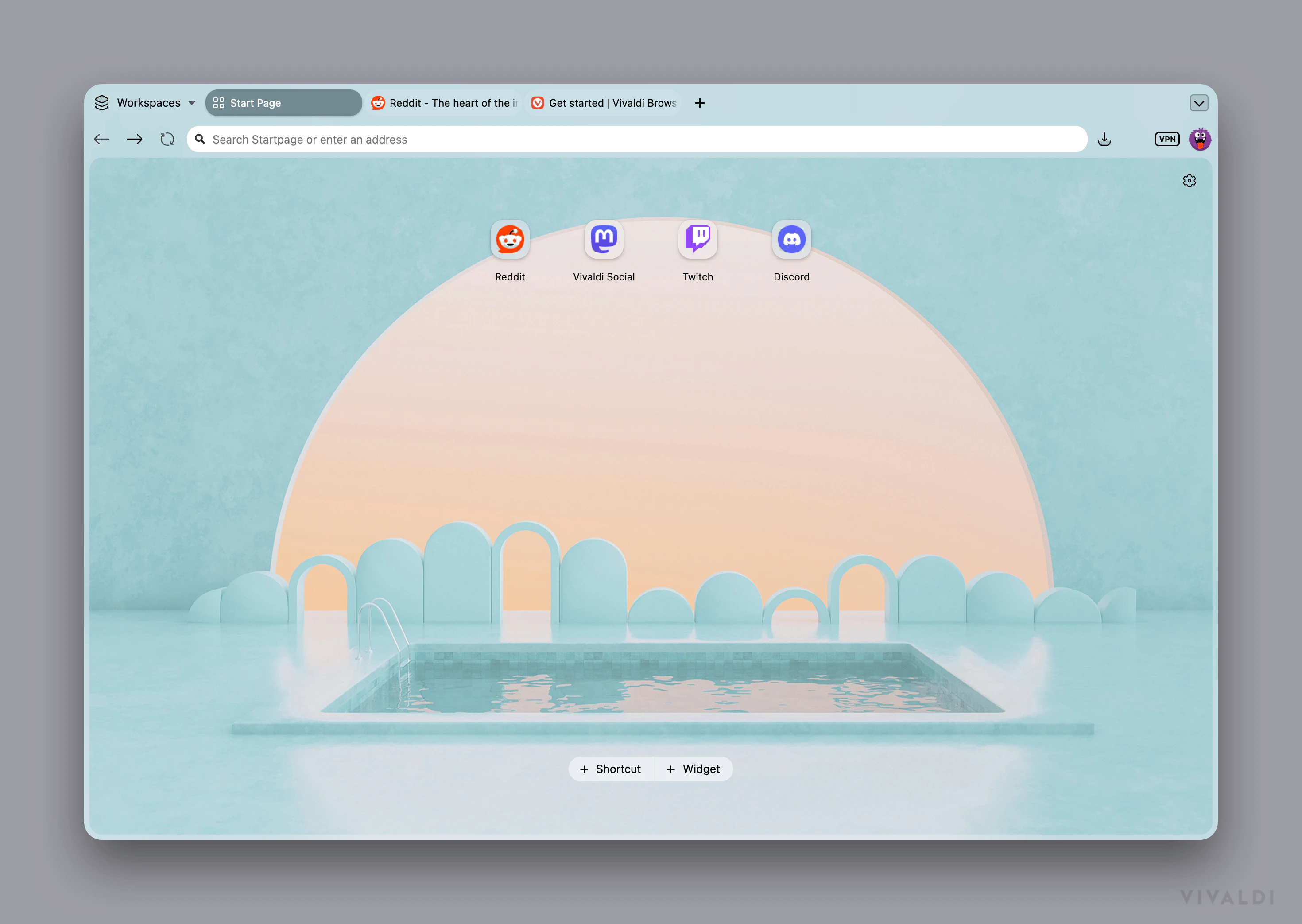Go forward with the right arrow
This screenshot has height=924, width=1302.
click(135, 140)
